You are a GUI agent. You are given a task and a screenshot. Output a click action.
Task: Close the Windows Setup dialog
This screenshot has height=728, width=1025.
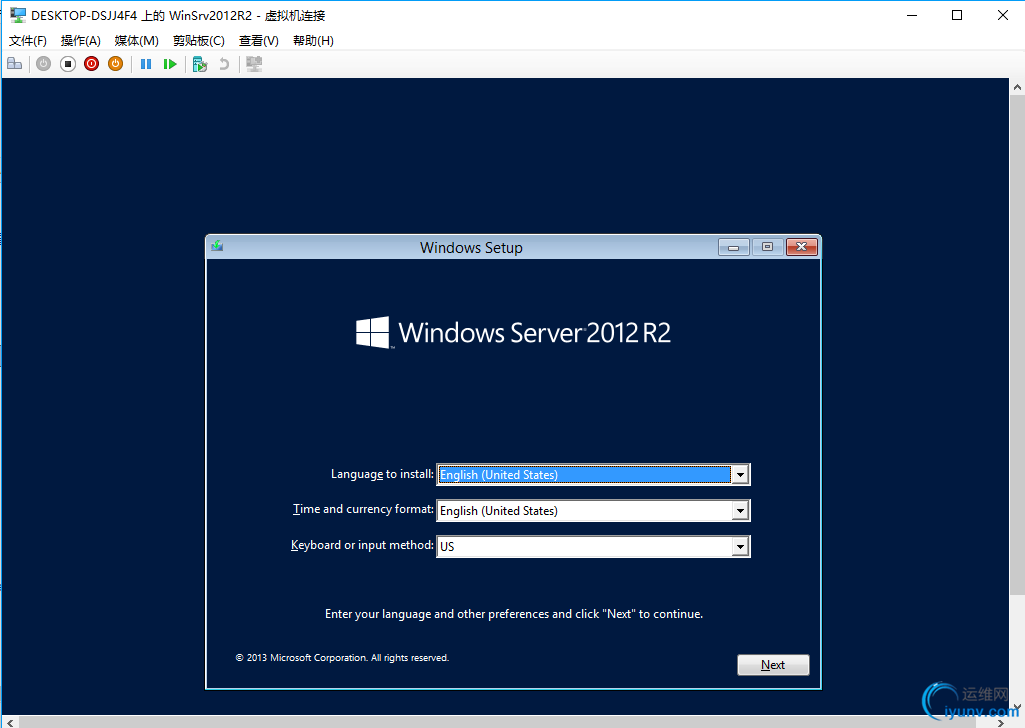[x=802, y=247]
